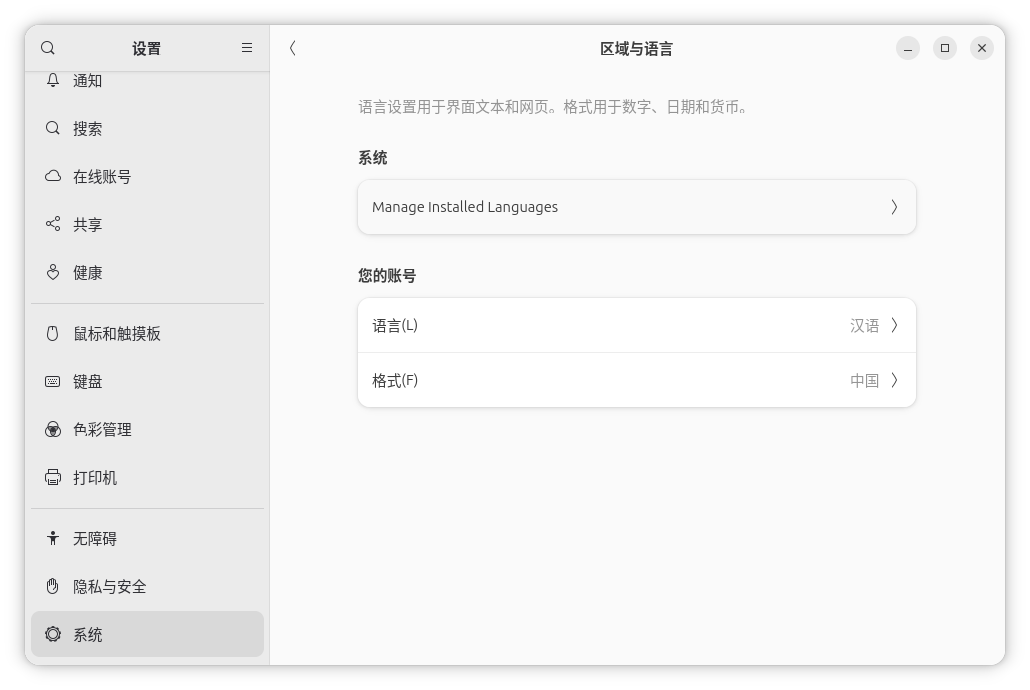Click the back arrow in the header
This screenshot has height=690, width=1030.
292,48
